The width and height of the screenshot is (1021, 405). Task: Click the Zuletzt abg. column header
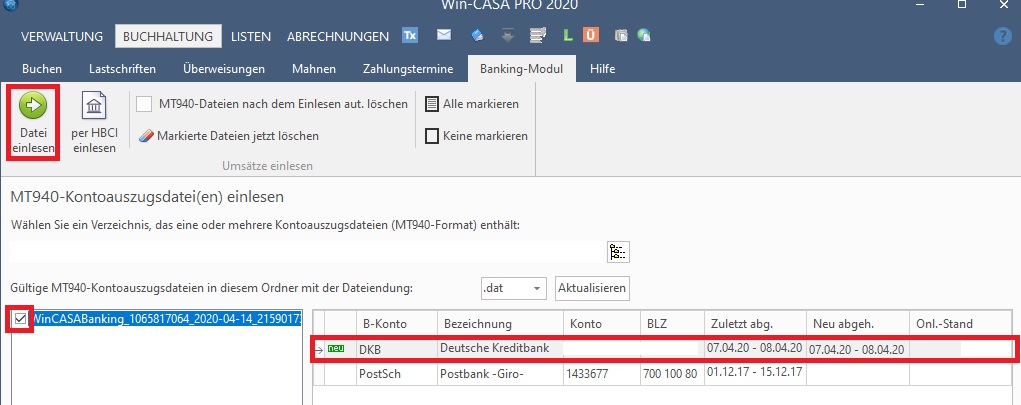pyautogui.click(x=755, y=324)
